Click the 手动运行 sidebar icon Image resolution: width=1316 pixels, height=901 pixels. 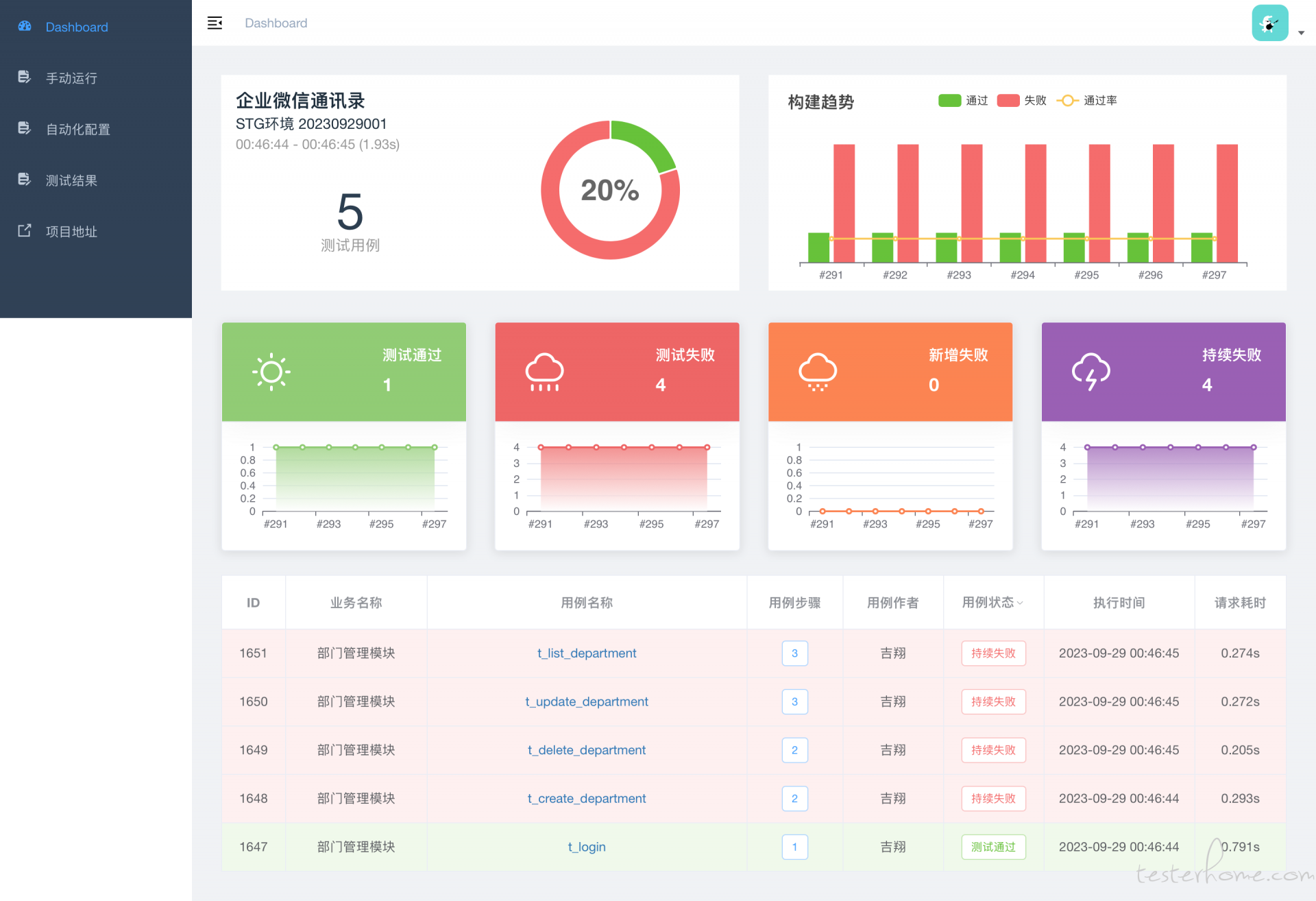pos(25,77)
